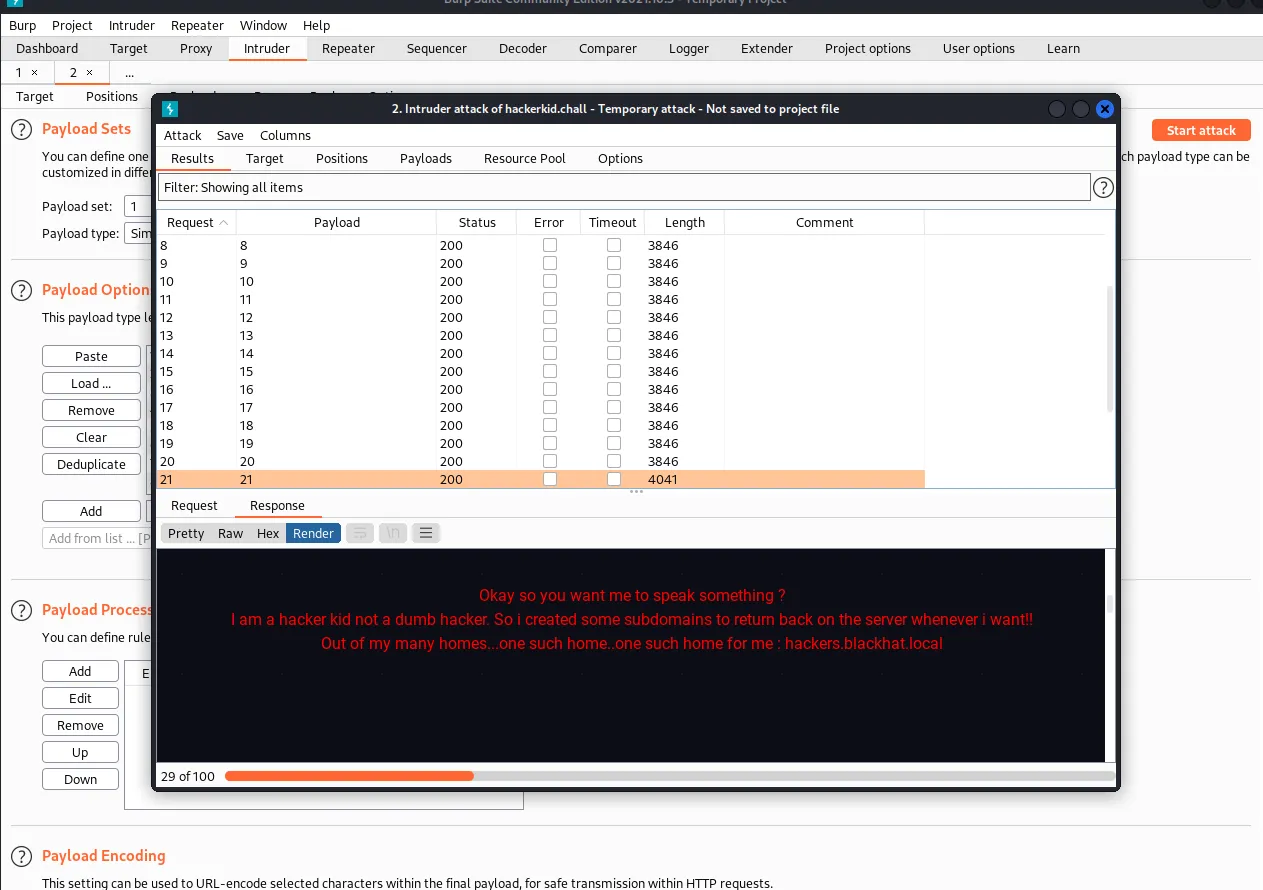Toggle the word wrap icon in response toolbar
1263x890 pixels.
point(361,533)
